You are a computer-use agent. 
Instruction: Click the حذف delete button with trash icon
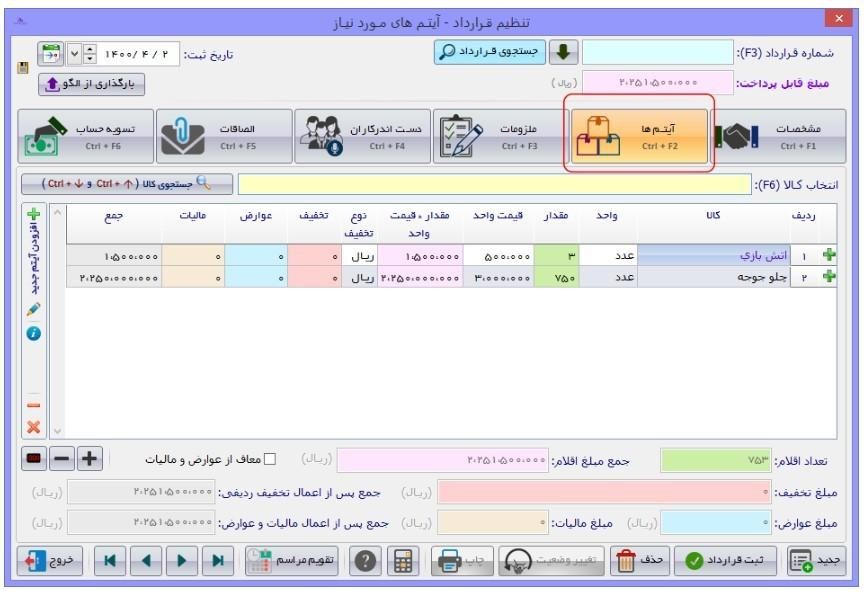640,561
